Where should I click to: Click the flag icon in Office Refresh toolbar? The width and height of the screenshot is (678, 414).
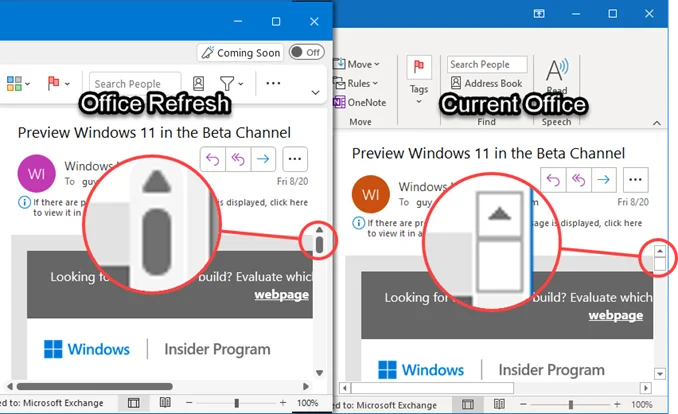53,83
